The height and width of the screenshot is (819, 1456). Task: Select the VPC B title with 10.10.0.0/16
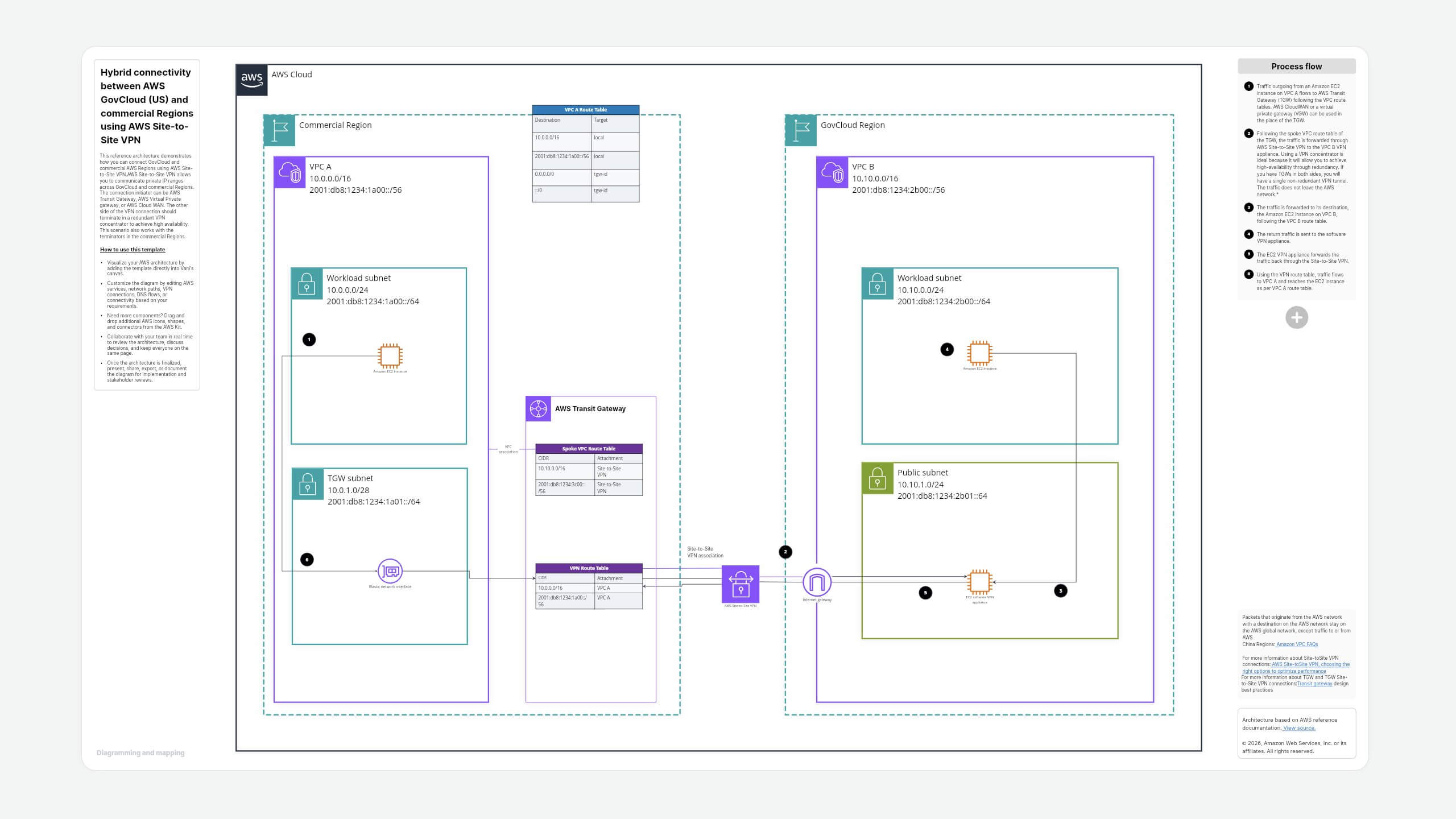898,178
